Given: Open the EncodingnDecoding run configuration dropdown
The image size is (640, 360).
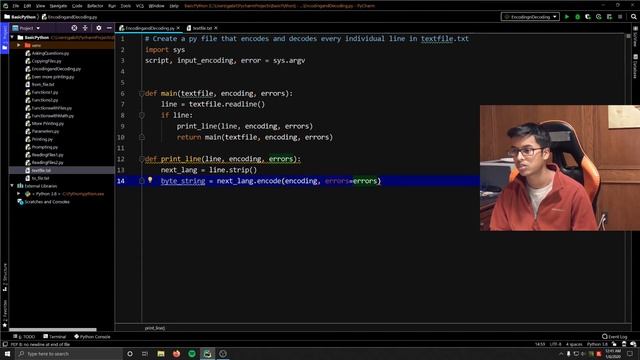Looking at the screenshot, I should click(530, 17).
